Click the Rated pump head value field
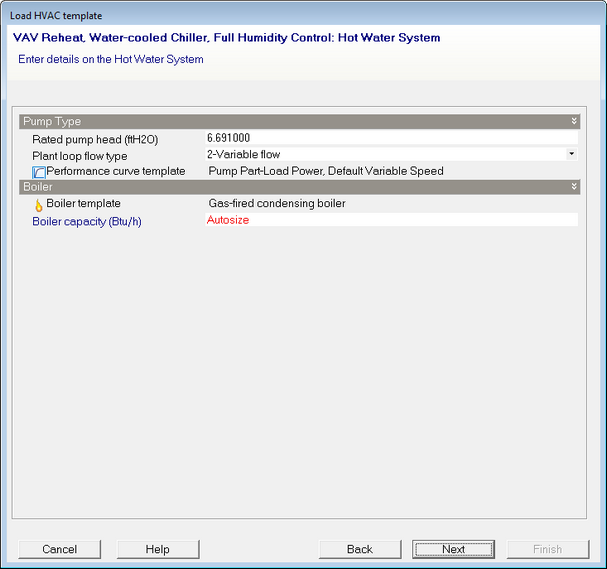This screenshot has height=569, width=607. coord(390,138)
